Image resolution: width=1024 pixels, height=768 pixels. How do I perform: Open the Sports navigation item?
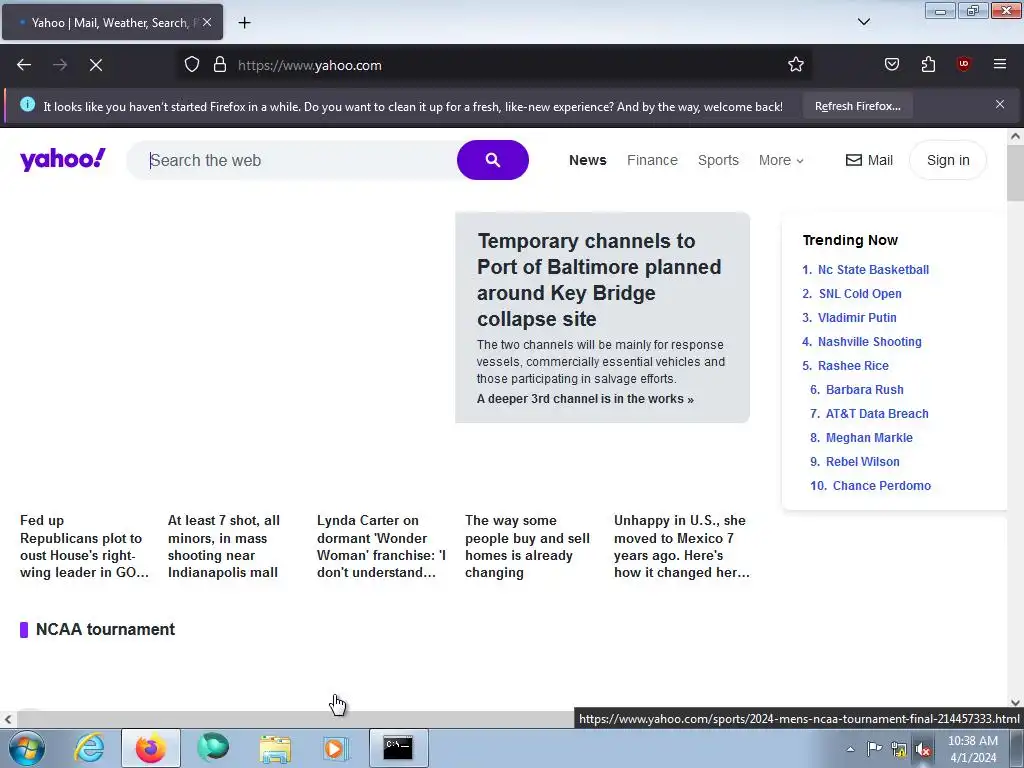pyautogui.click(x=718, y=160)
